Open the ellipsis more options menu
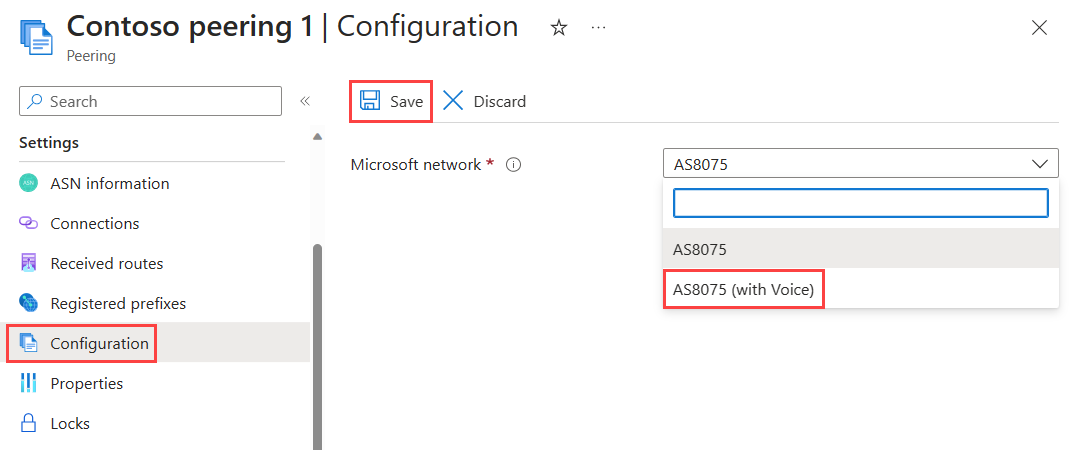 [x=599, y=27]
